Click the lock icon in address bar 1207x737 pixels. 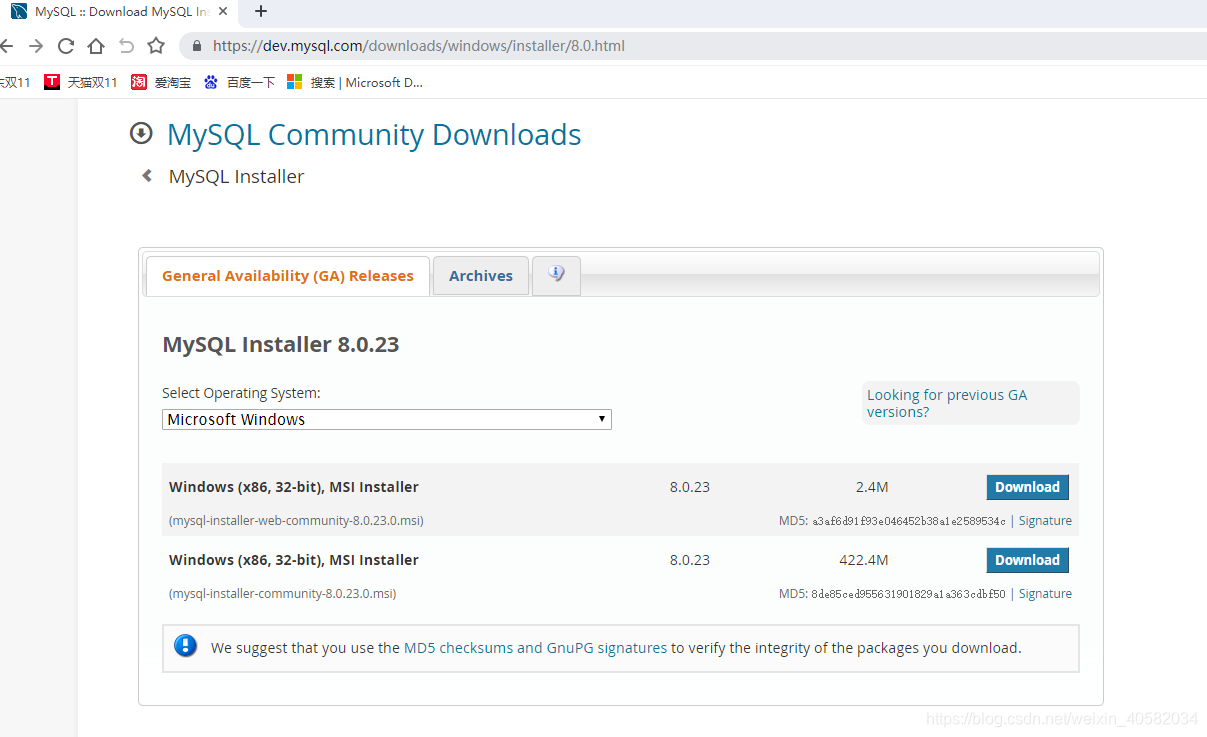[196, 46]
